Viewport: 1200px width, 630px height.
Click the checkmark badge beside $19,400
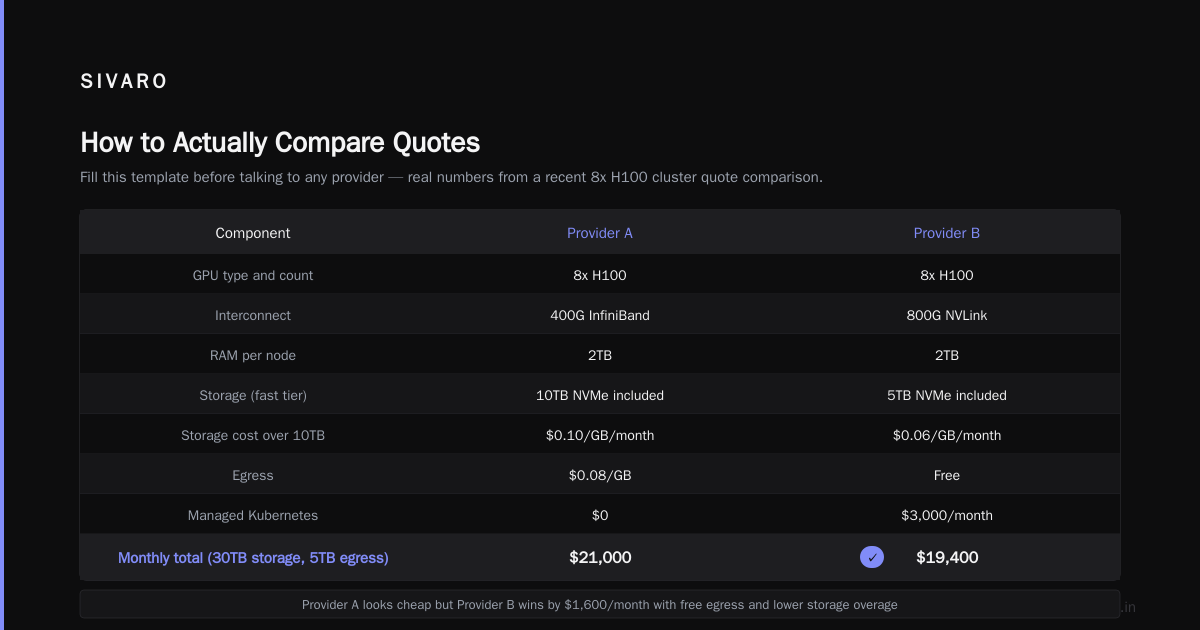click(872, 557)
